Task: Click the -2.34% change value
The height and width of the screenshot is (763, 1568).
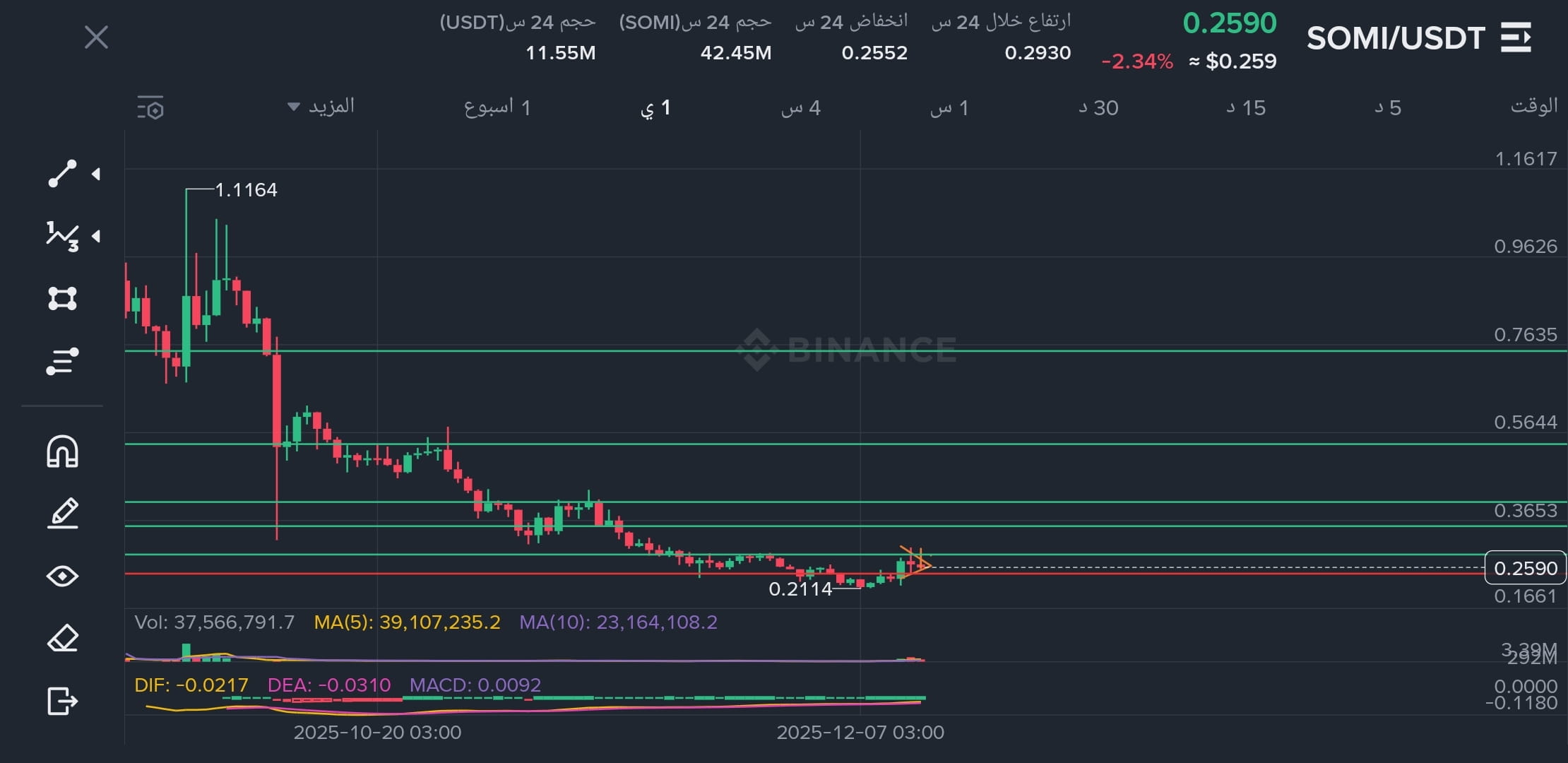Action: (1137, 61)
